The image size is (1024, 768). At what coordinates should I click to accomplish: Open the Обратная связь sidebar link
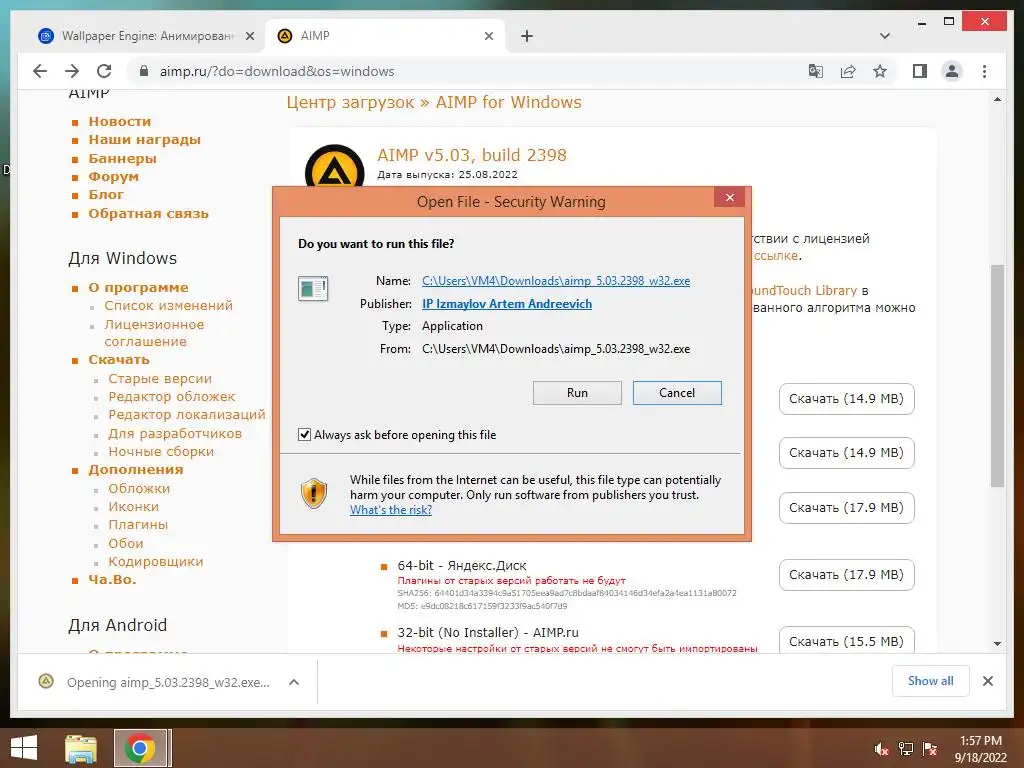click(x=148, y=214)
